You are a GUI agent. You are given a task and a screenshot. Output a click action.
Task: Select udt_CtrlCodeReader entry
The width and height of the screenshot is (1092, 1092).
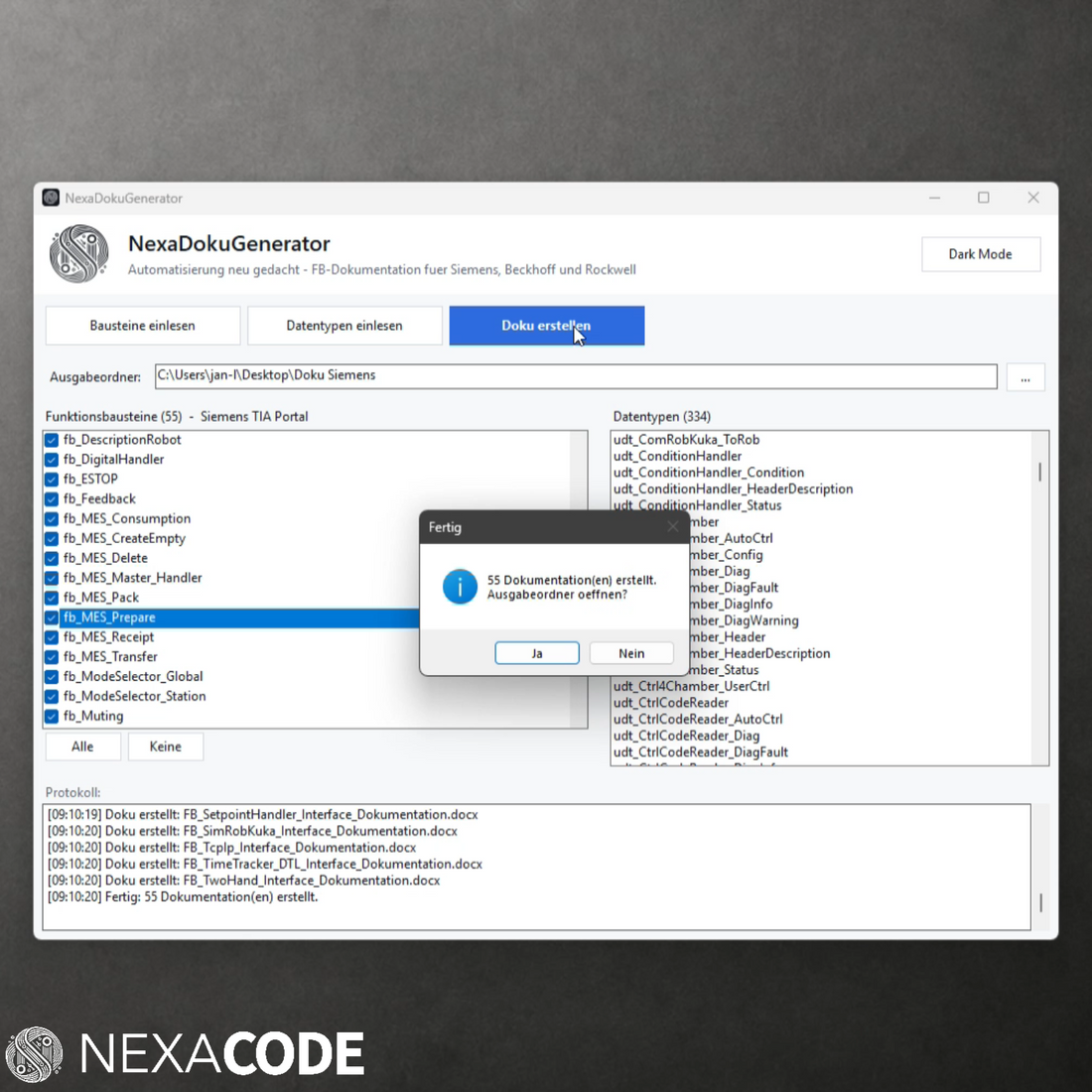[x=671, y=703]
